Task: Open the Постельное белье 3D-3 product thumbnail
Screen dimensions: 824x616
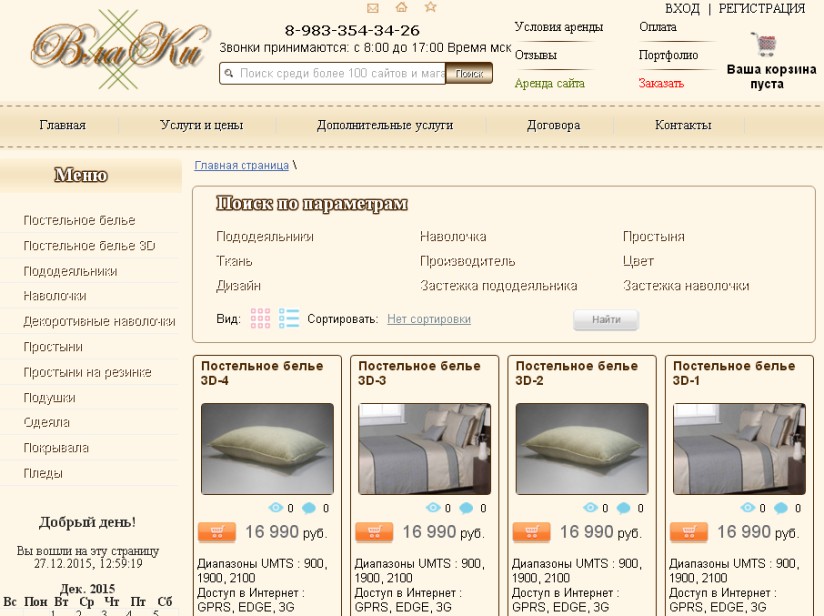Action: click(425, 449)
